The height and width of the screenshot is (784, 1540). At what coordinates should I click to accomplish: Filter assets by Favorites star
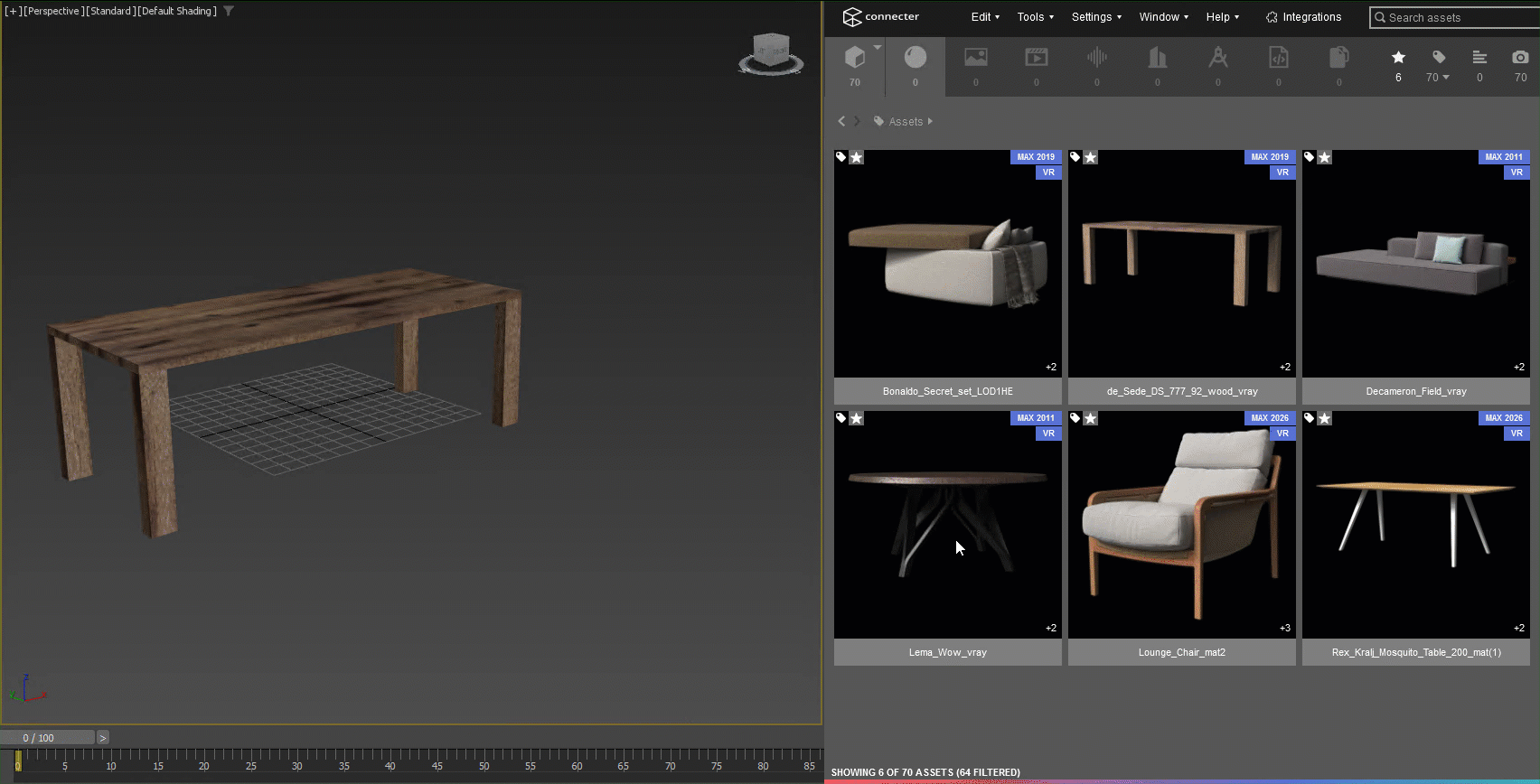pos(1398,57)
